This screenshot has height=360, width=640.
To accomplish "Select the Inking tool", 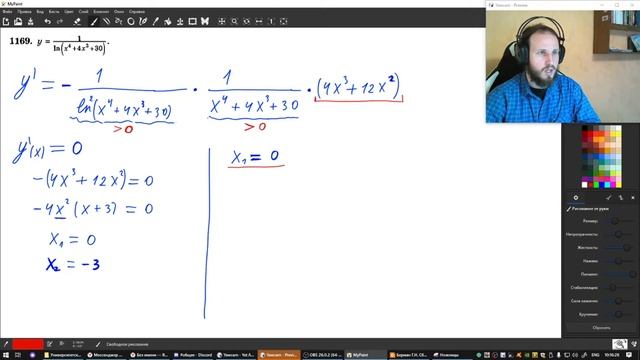I will (143, 21).
